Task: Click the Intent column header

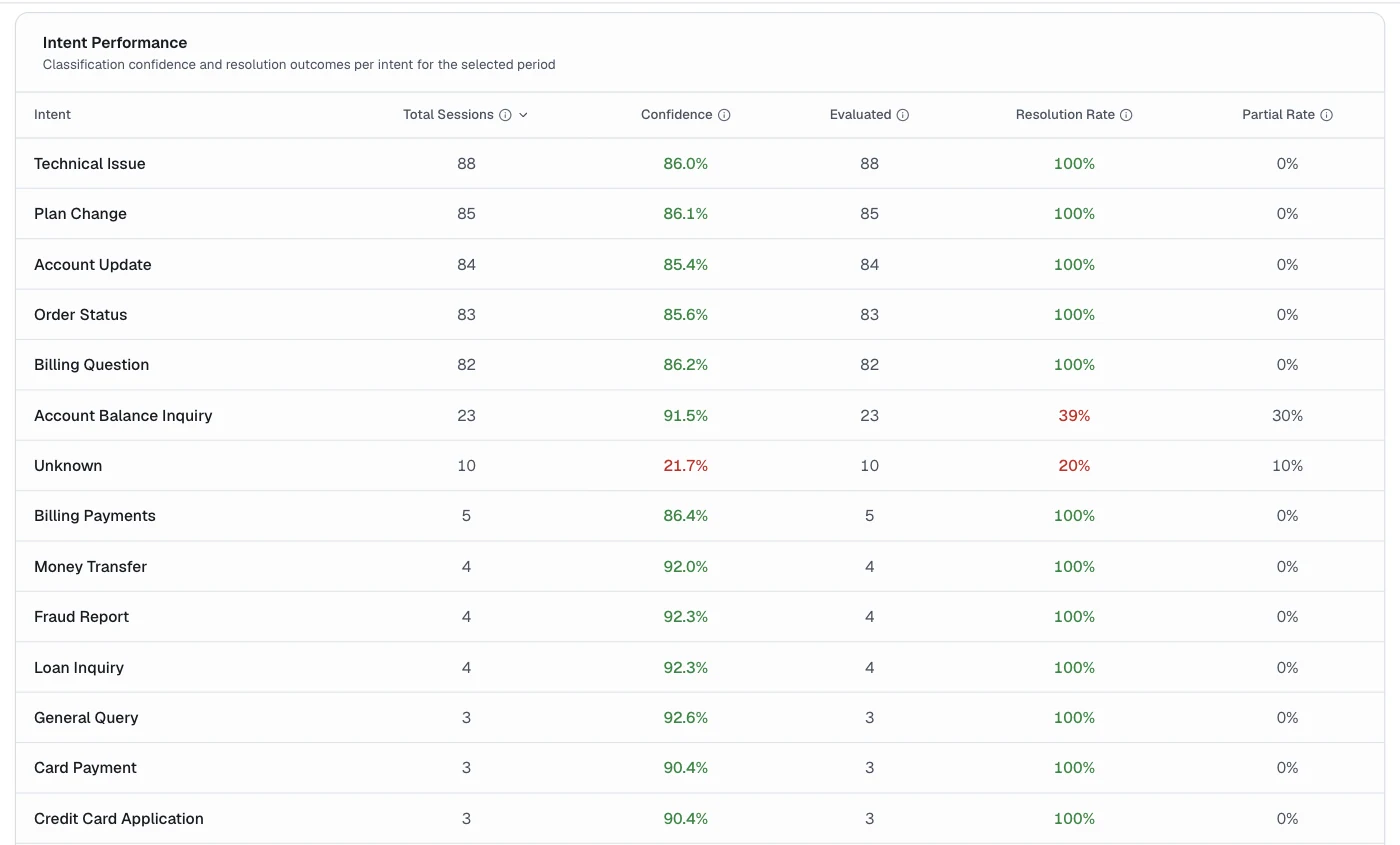Action: point(52,115)
